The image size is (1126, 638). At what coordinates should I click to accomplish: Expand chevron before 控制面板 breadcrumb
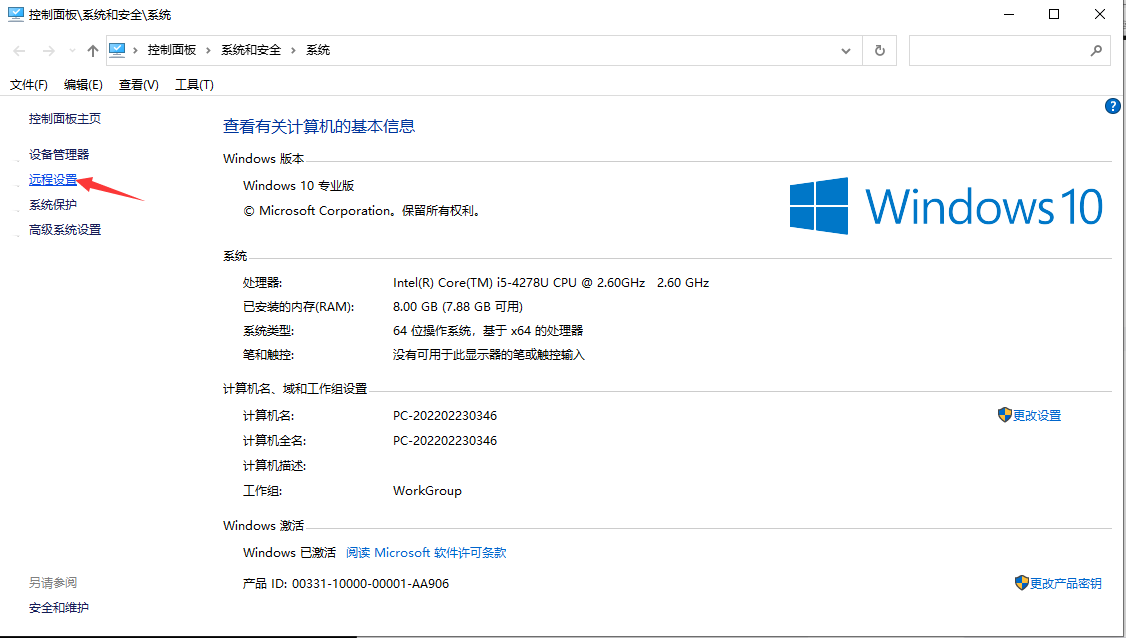pos(135,50)
